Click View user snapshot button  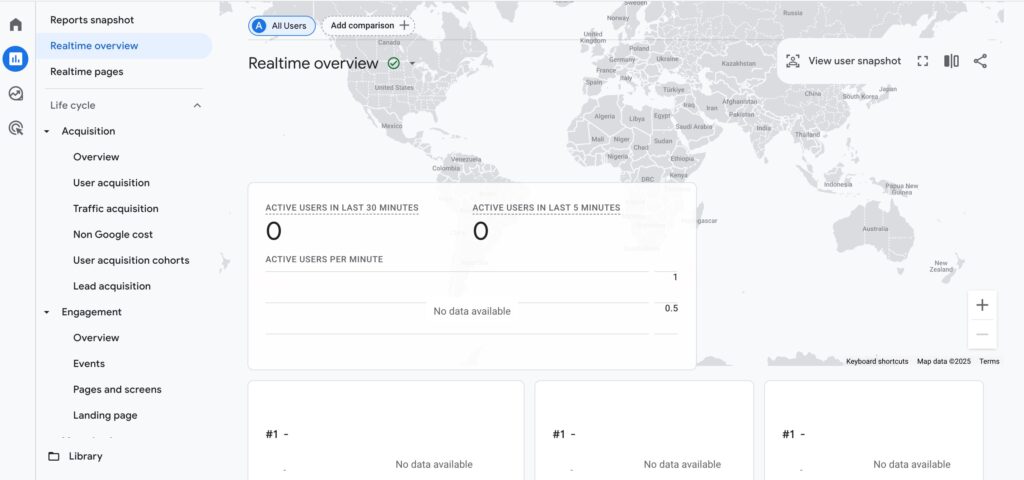pos(843,61)
